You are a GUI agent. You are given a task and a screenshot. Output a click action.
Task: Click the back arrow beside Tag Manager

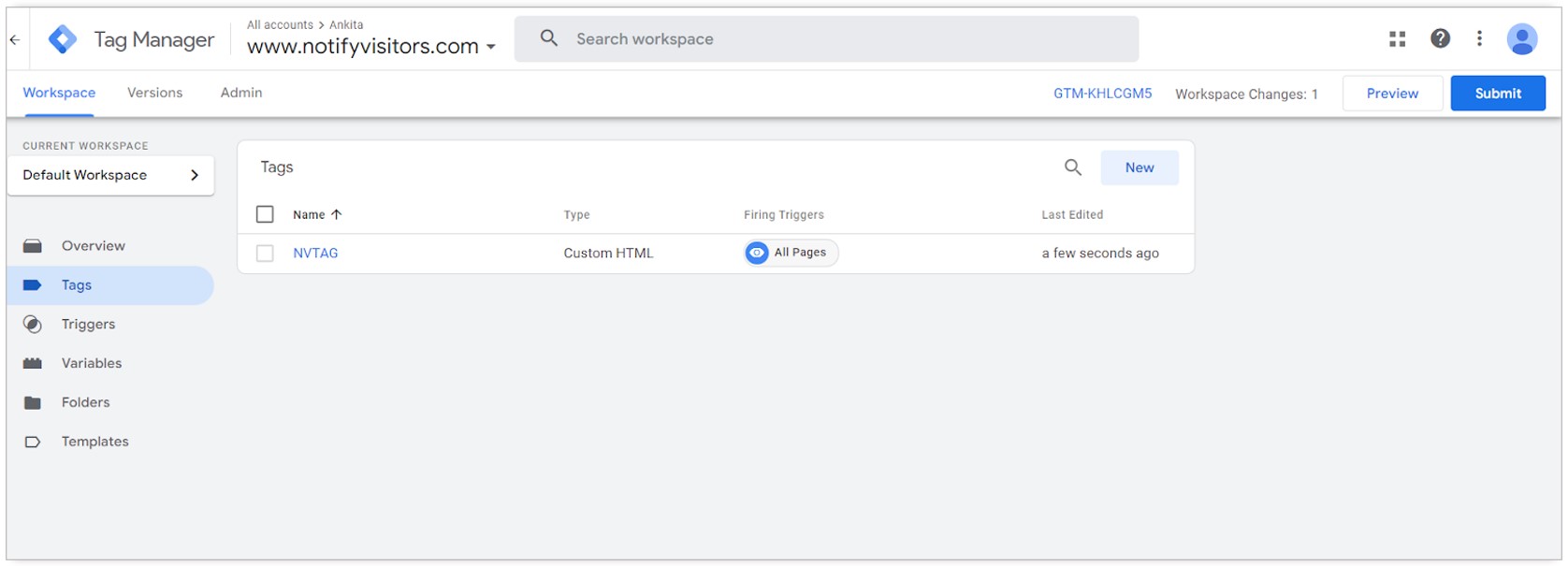tap(15, 39)
